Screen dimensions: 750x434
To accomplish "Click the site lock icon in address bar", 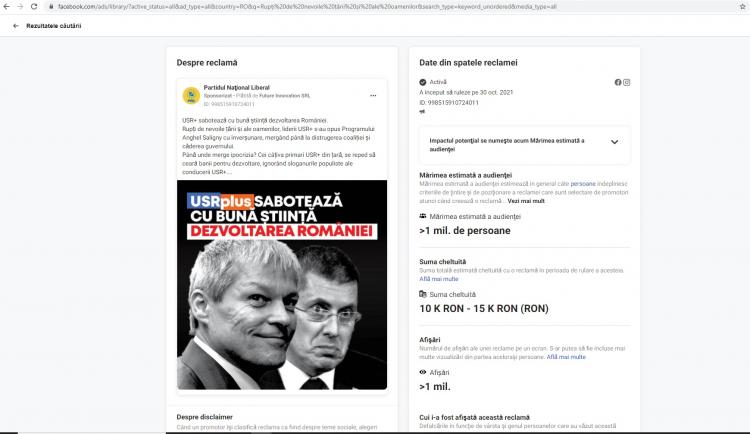I will pyautogui.click(x=51, y=7).
